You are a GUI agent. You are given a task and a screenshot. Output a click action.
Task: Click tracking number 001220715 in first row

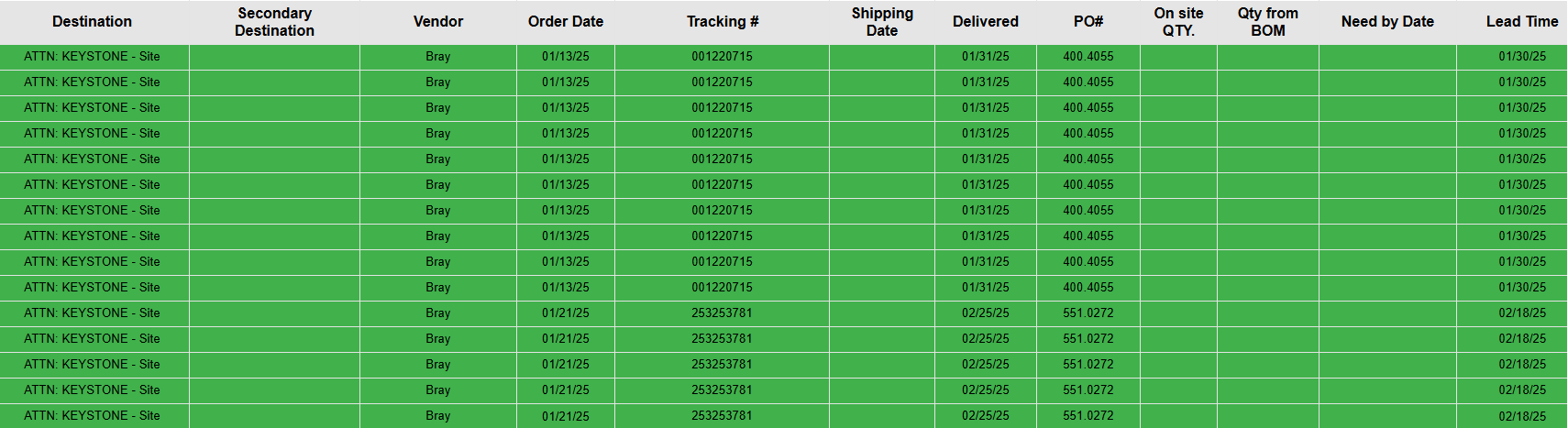click(x=723, y=57)
